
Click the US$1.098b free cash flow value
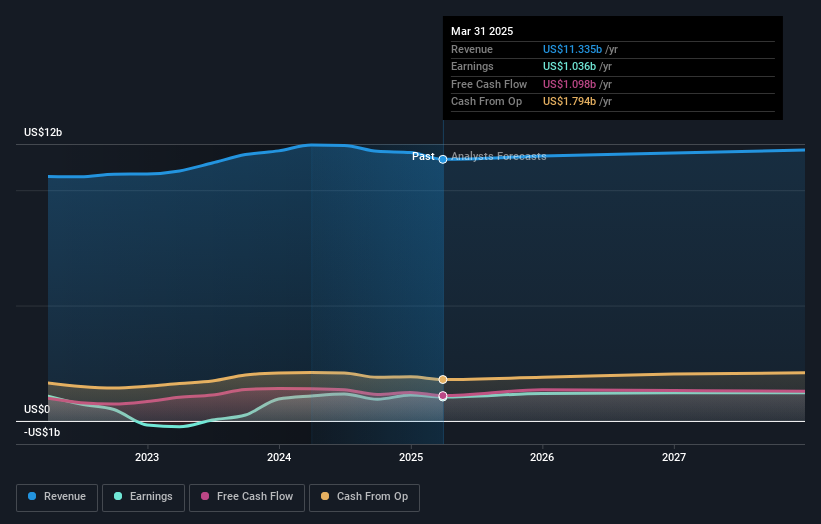[569, 84]
